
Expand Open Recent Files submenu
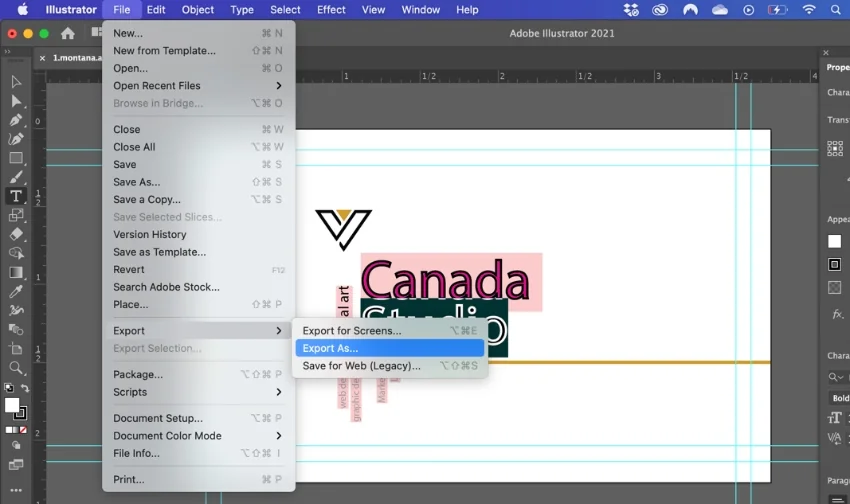click(198, 86)
